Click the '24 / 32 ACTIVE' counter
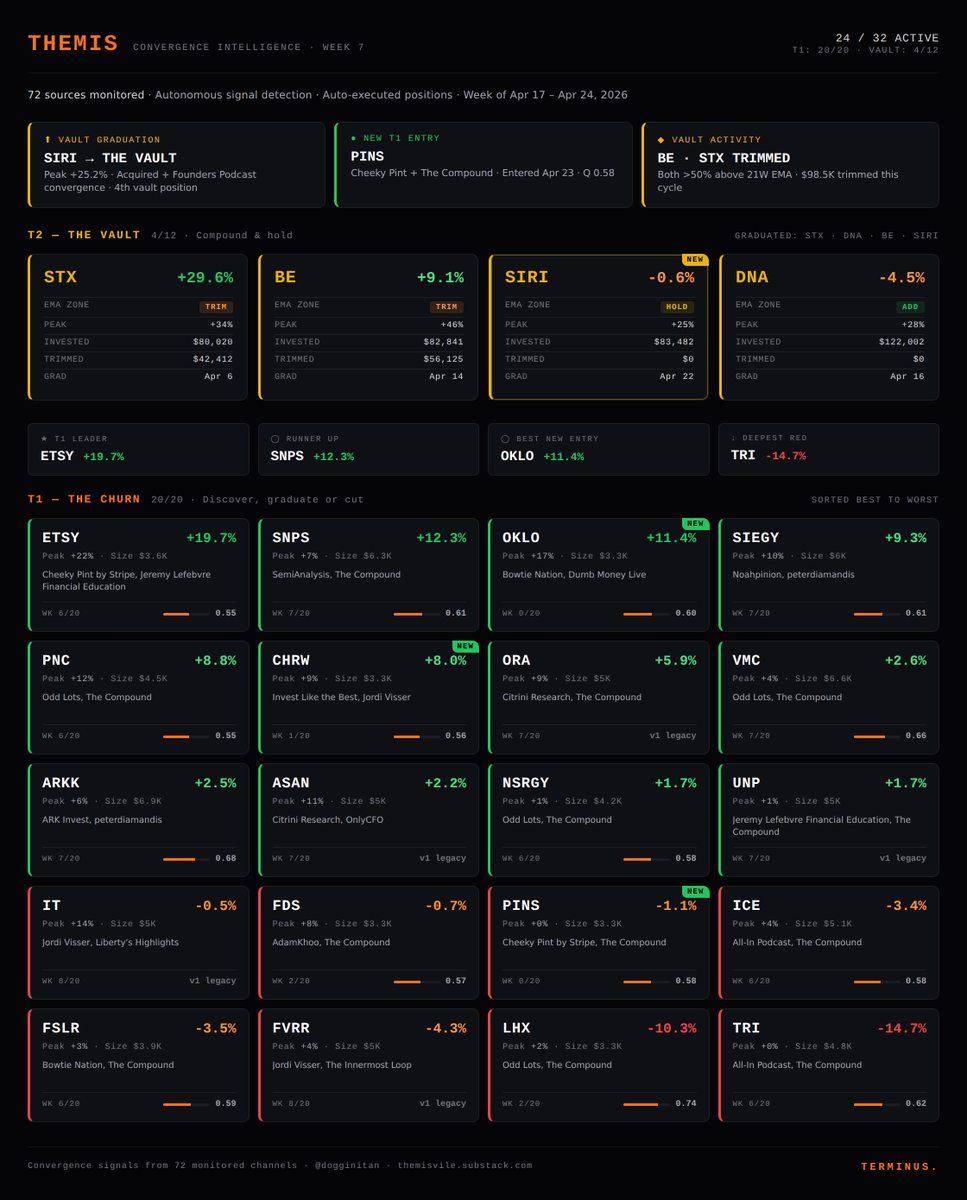The image size is (967, 1200). click(888, 38)
